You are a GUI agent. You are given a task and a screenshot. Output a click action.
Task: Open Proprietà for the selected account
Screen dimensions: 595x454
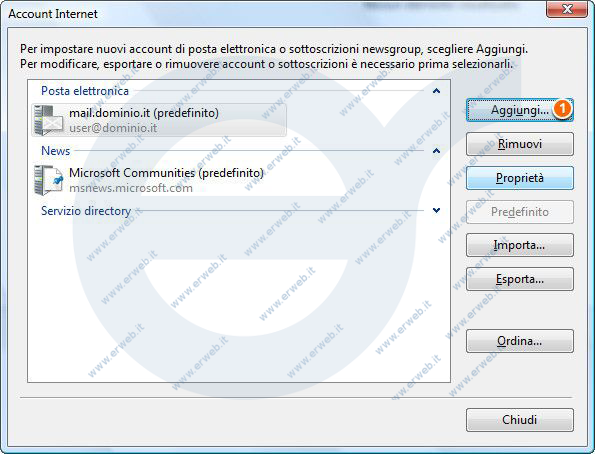point(519,178)
